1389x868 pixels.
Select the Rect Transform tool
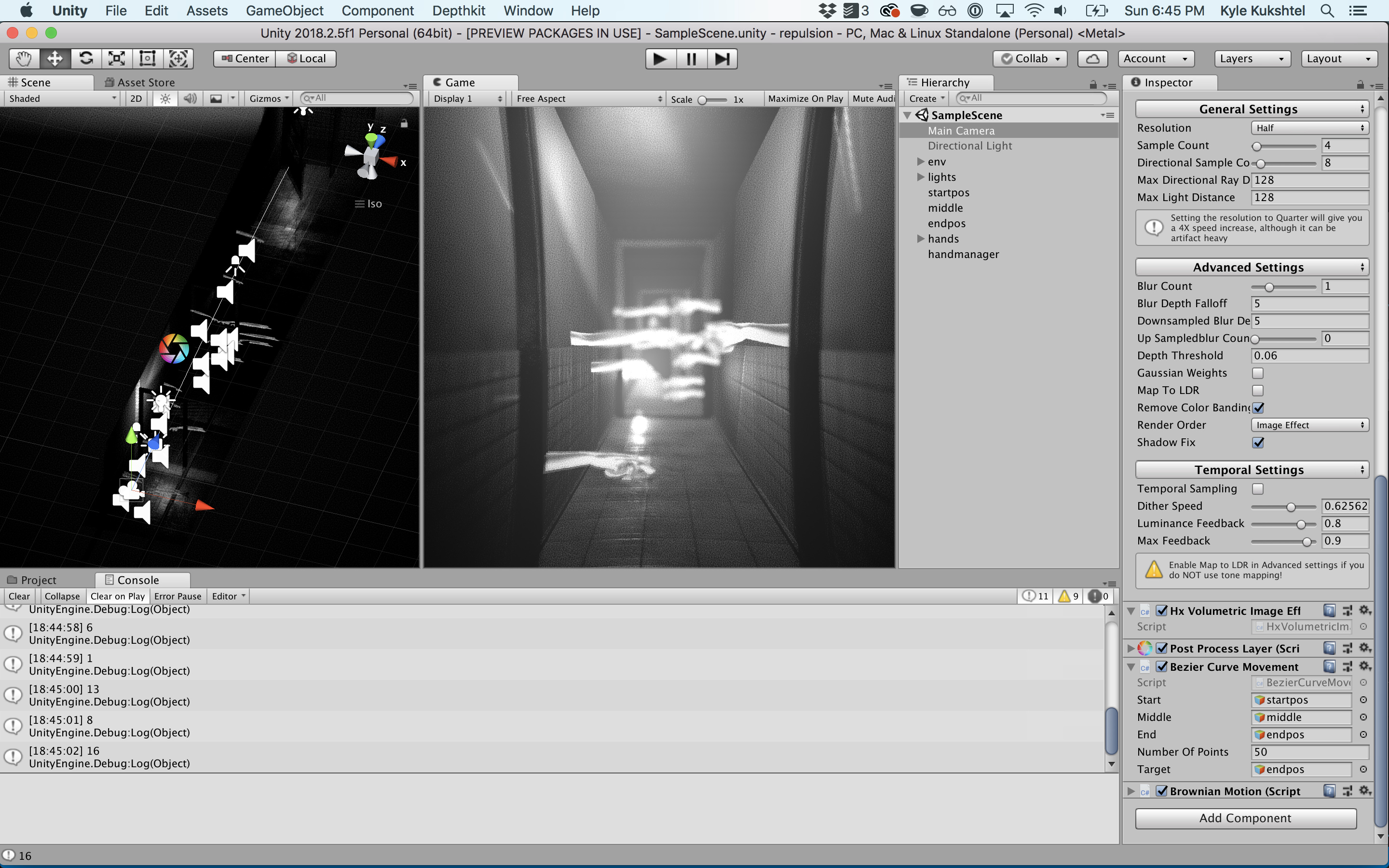pyautogui.click(x=148, y=58)
